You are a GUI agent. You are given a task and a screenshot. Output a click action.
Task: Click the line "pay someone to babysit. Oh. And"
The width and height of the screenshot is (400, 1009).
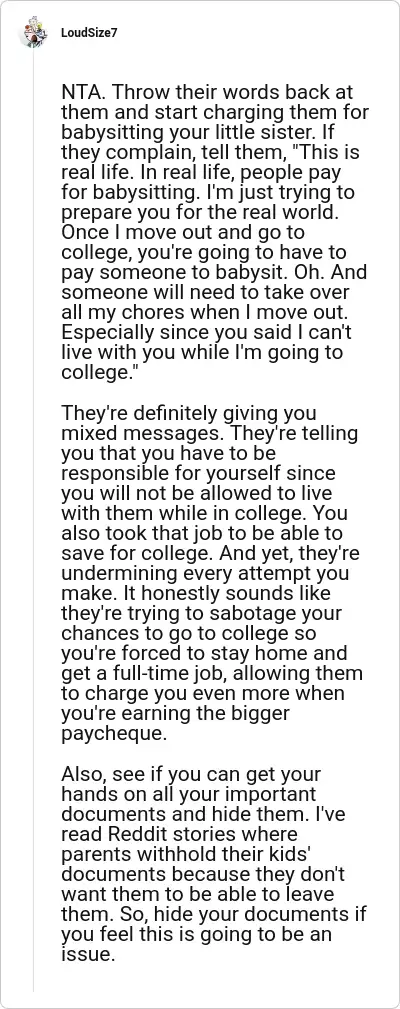coord(214,273)
